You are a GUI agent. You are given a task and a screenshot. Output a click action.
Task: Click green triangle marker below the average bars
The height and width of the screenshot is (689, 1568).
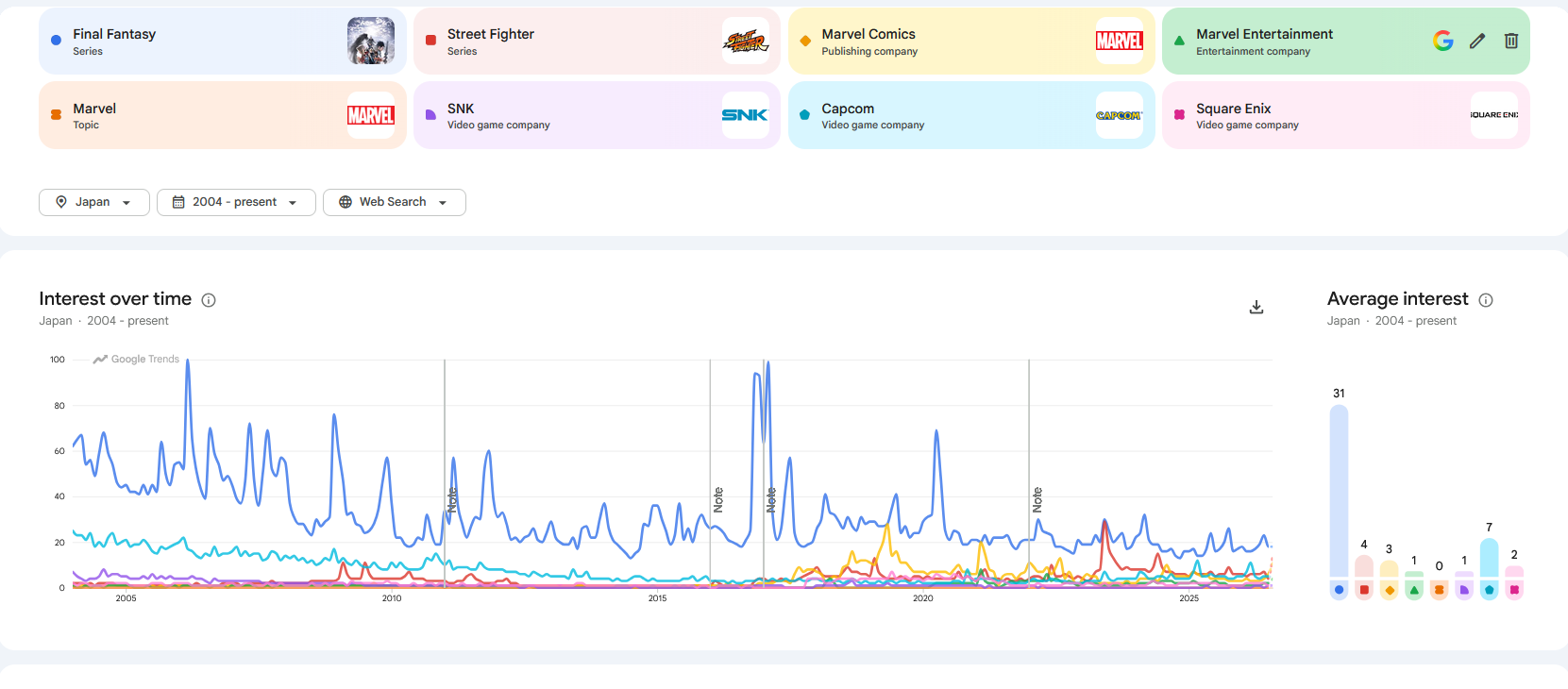pos(1414,590)
